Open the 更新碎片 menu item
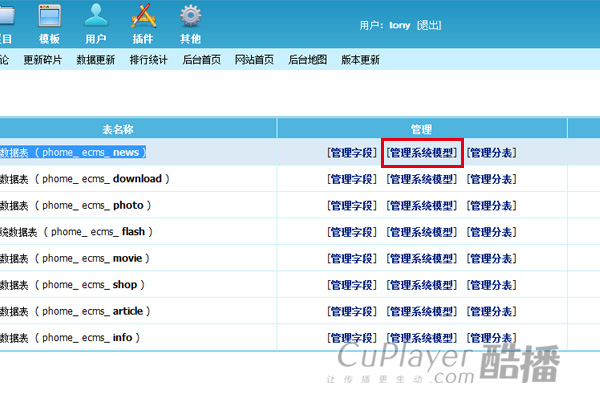The width and height of the screenshot is (600, 400). click(x=42, y=60)
